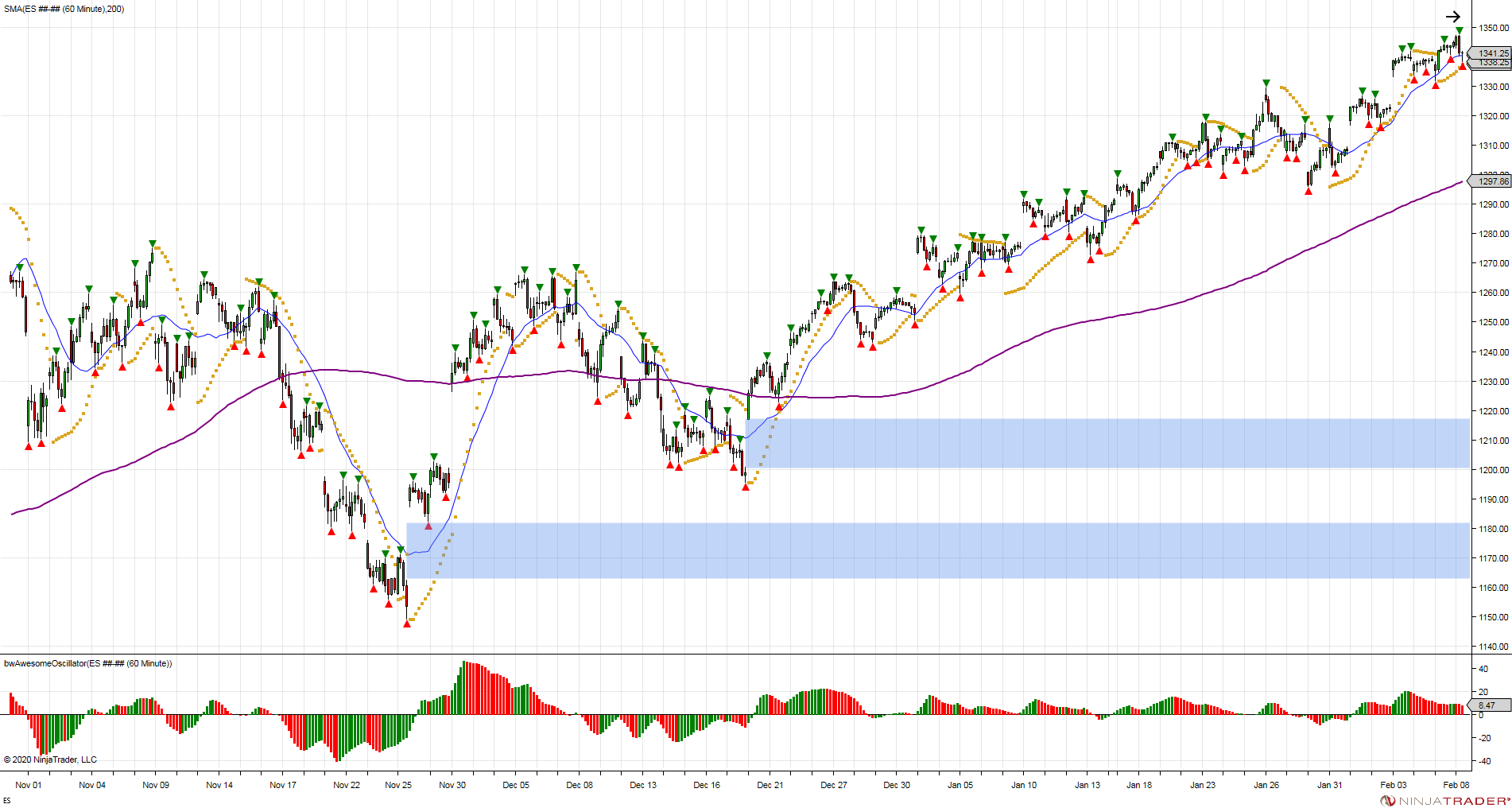Viewport: 1512px width, 808px height.
Task: Select the SMA(ES ##-## 200) indicator label
Action: (x=64, y=9)
